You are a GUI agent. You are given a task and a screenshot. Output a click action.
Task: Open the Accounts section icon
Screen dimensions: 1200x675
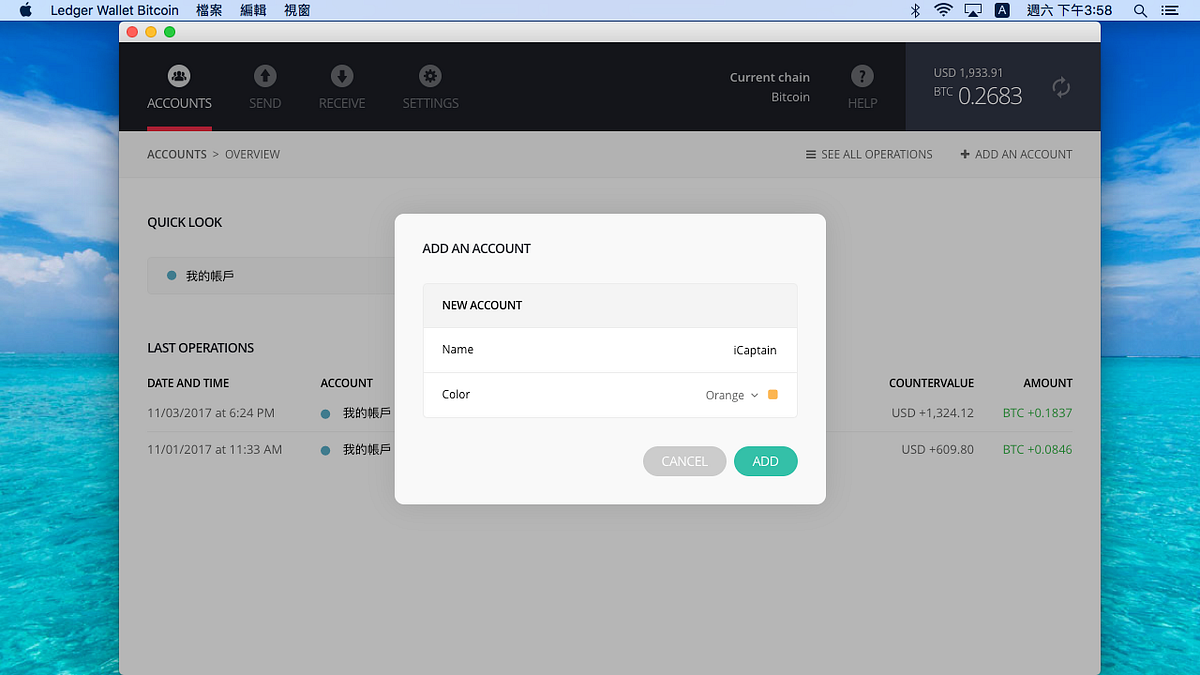click(x=179, y=76)
